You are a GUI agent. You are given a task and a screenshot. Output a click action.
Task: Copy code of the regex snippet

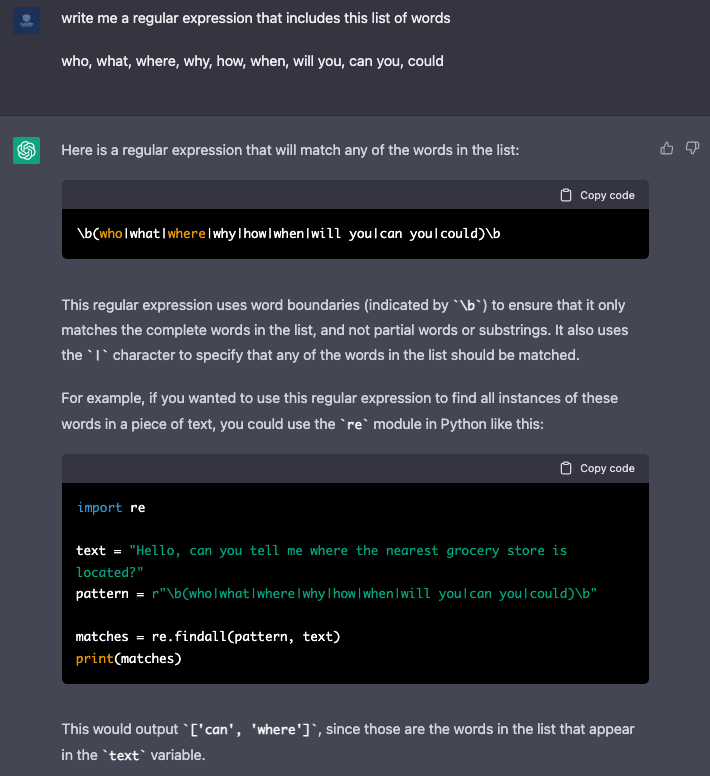pyautogui.click(x=597, y=195)
